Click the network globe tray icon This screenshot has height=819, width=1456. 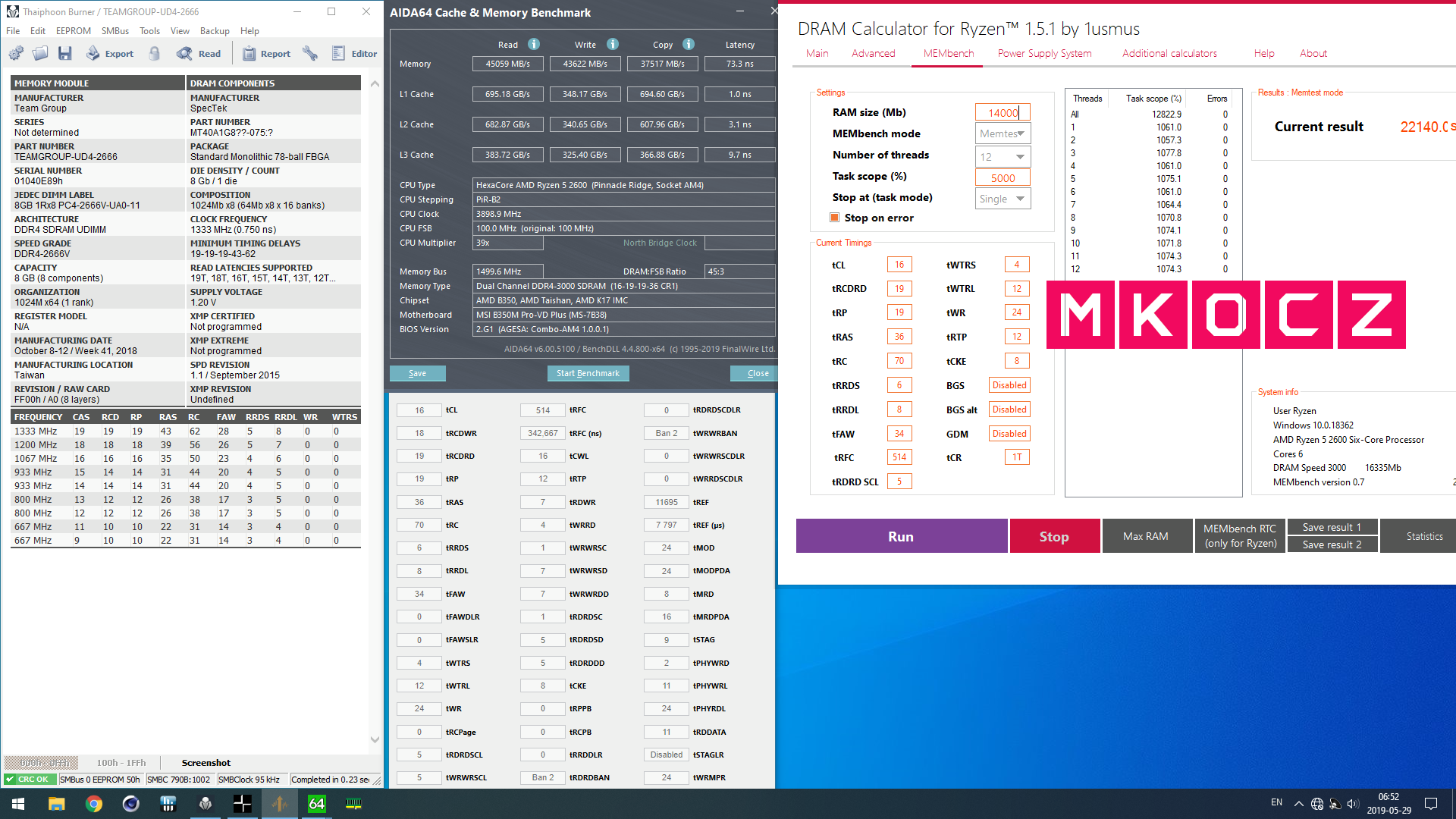tap(1317, 804)
